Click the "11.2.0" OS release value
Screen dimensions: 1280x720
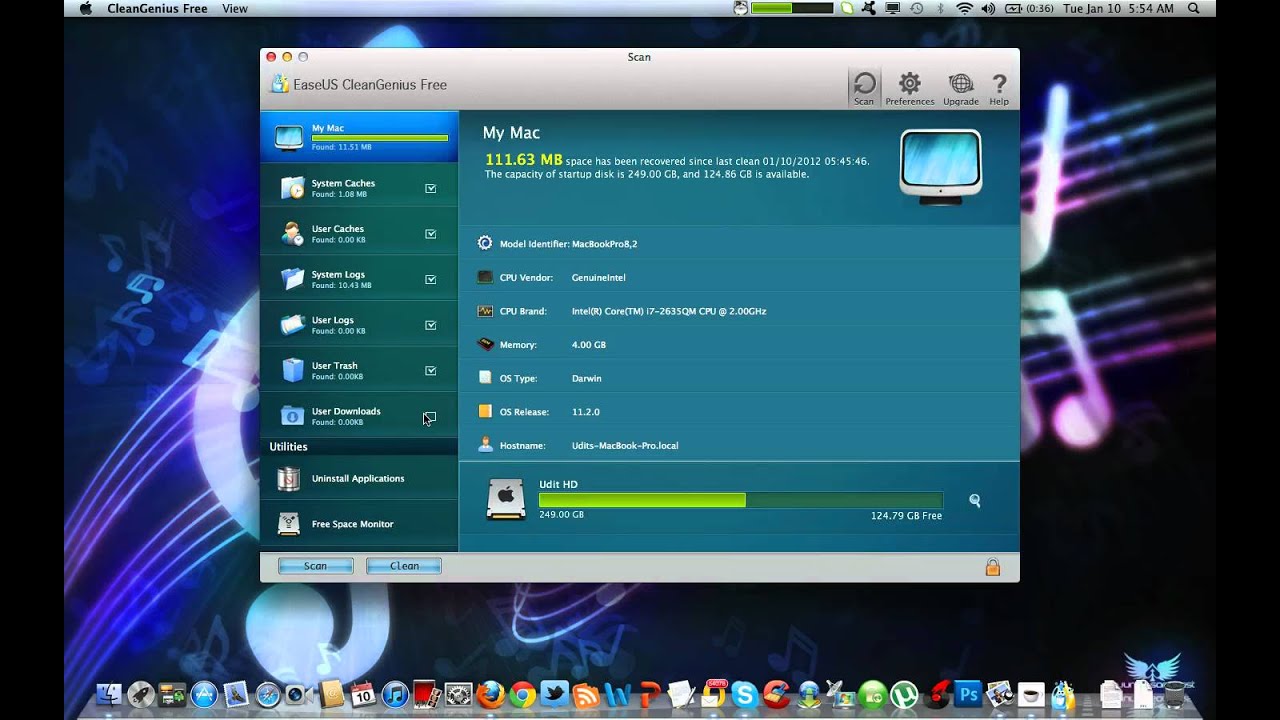click(585, 412)
